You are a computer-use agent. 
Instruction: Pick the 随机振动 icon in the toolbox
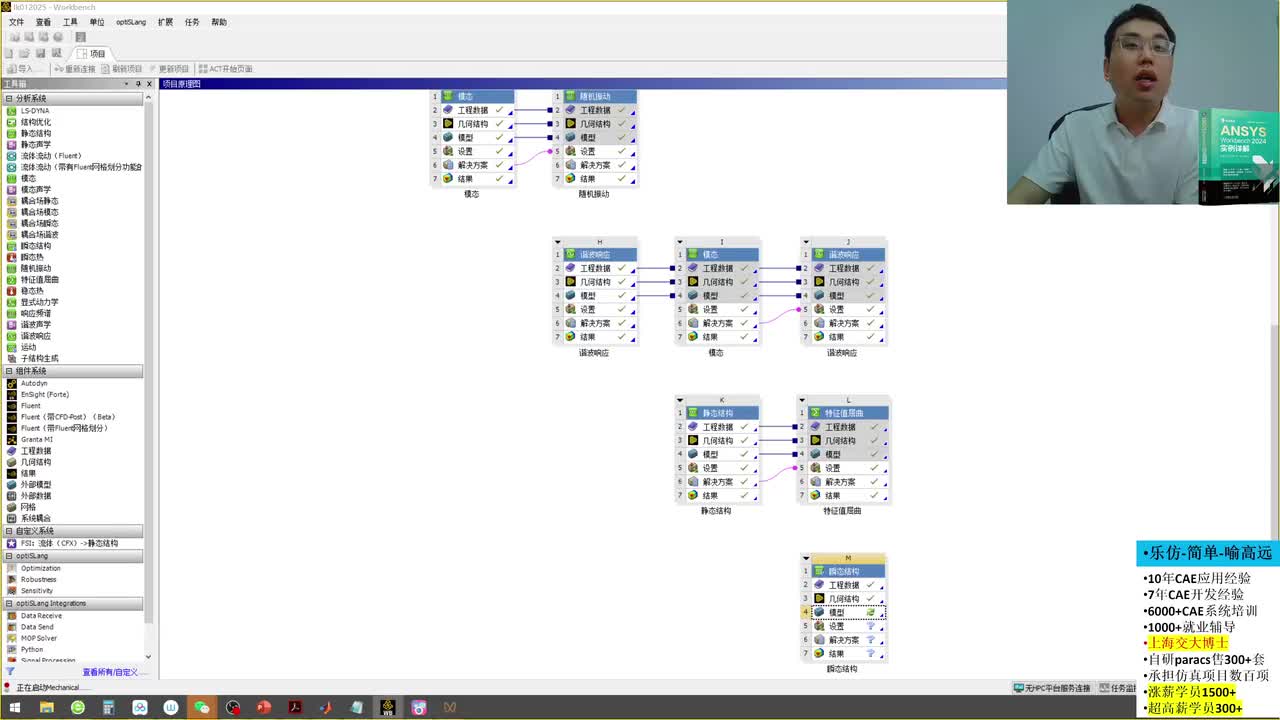click(x=12, y=268)
